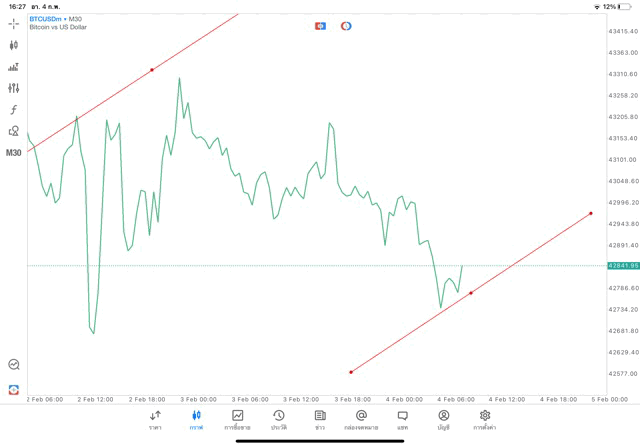Tap the current price label 42841.95

[622, 266]
